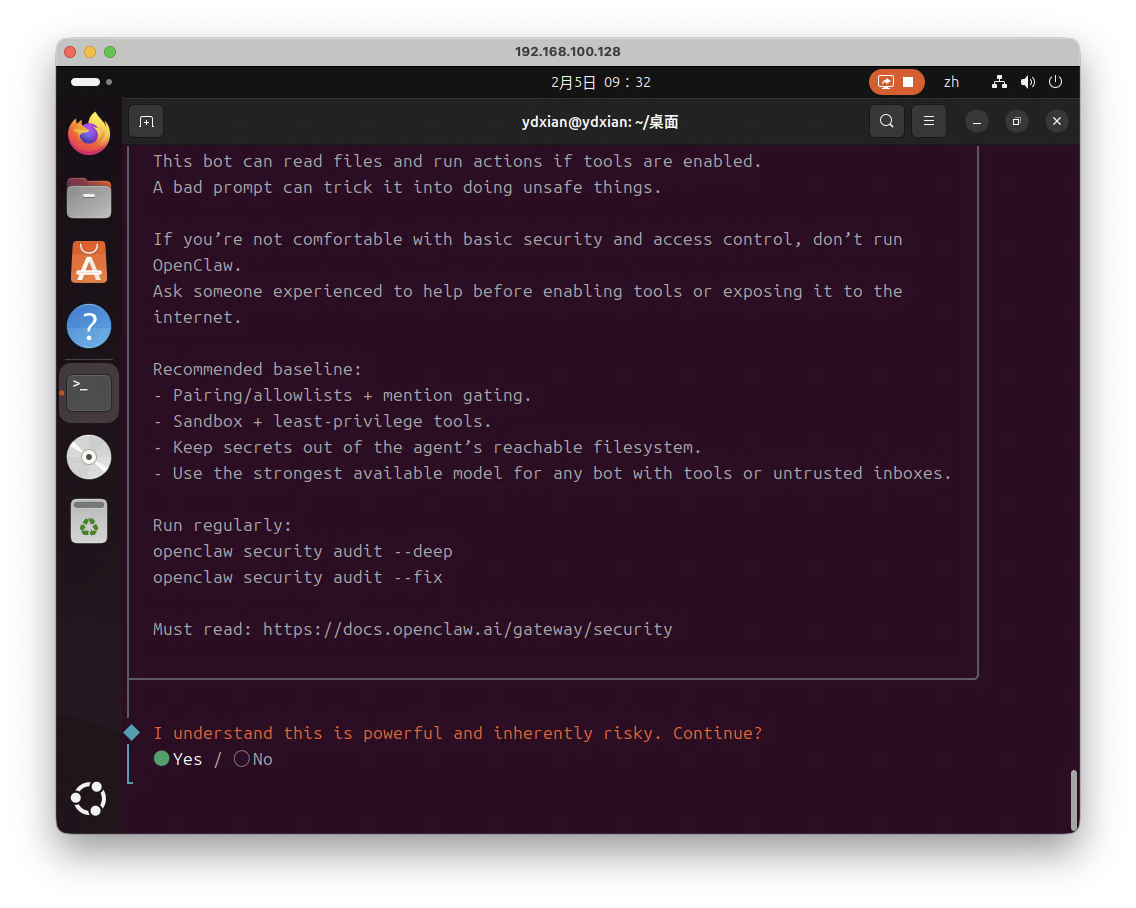Click 'Use the strongest available model' line
1136x908 pixels.
click(552, 473)
